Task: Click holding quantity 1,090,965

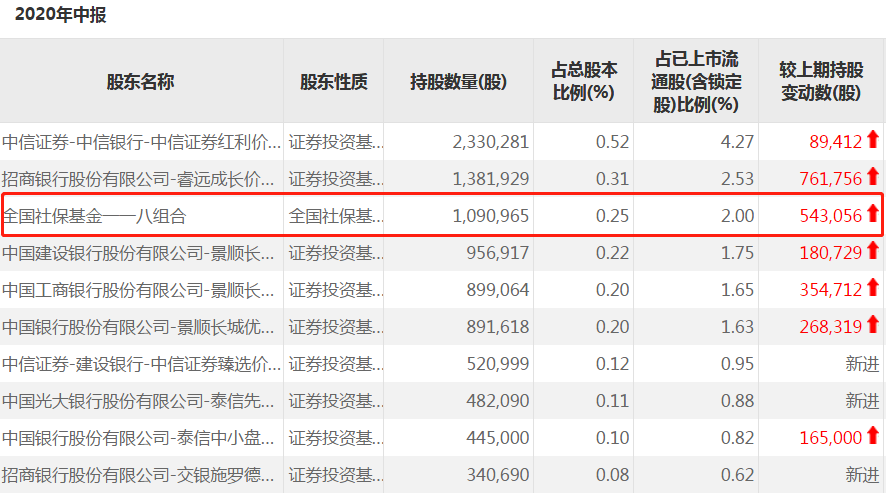Action: tap(490, 216)
